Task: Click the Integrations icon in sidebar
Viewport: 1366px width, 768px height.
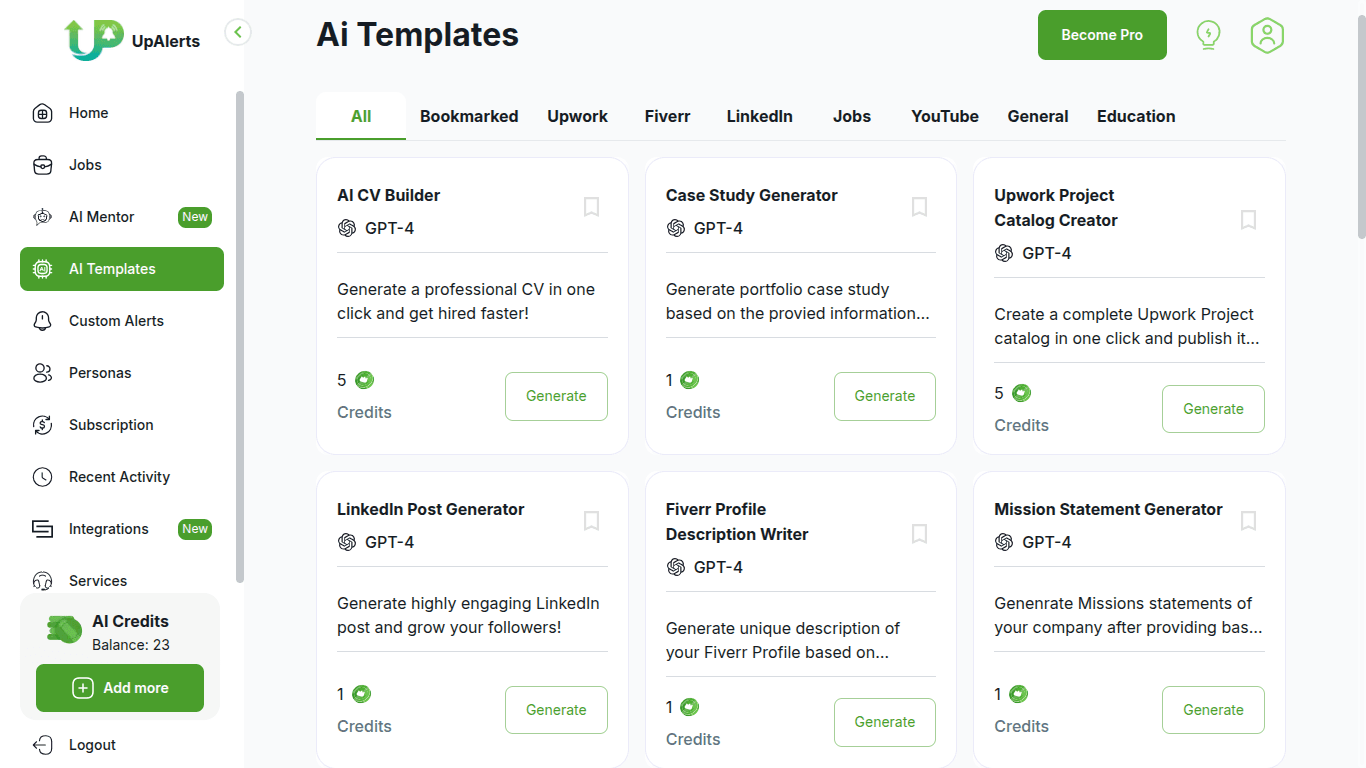Action: pos(42,529)
